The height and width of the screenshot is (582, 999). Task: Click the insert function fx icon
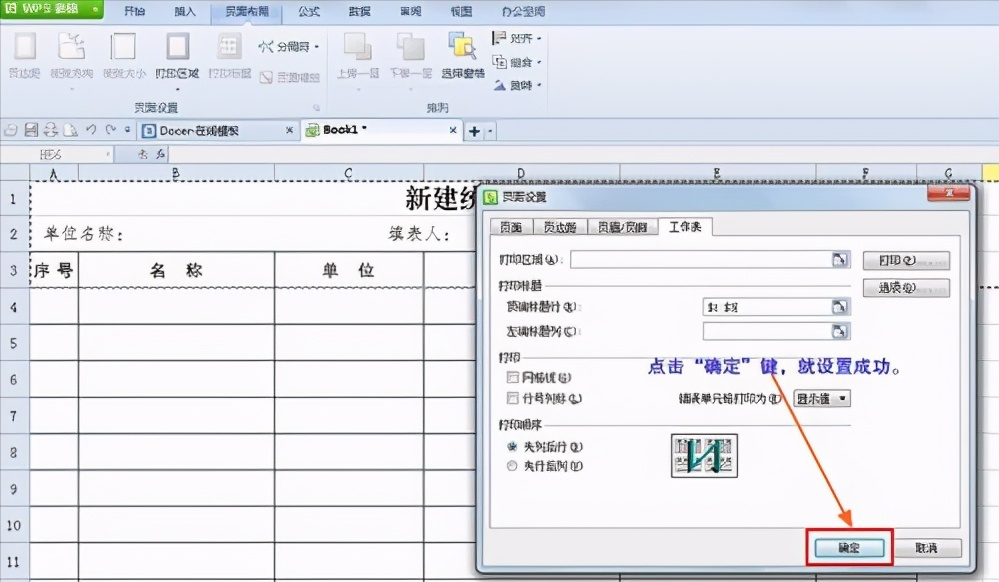pos(160,154)
